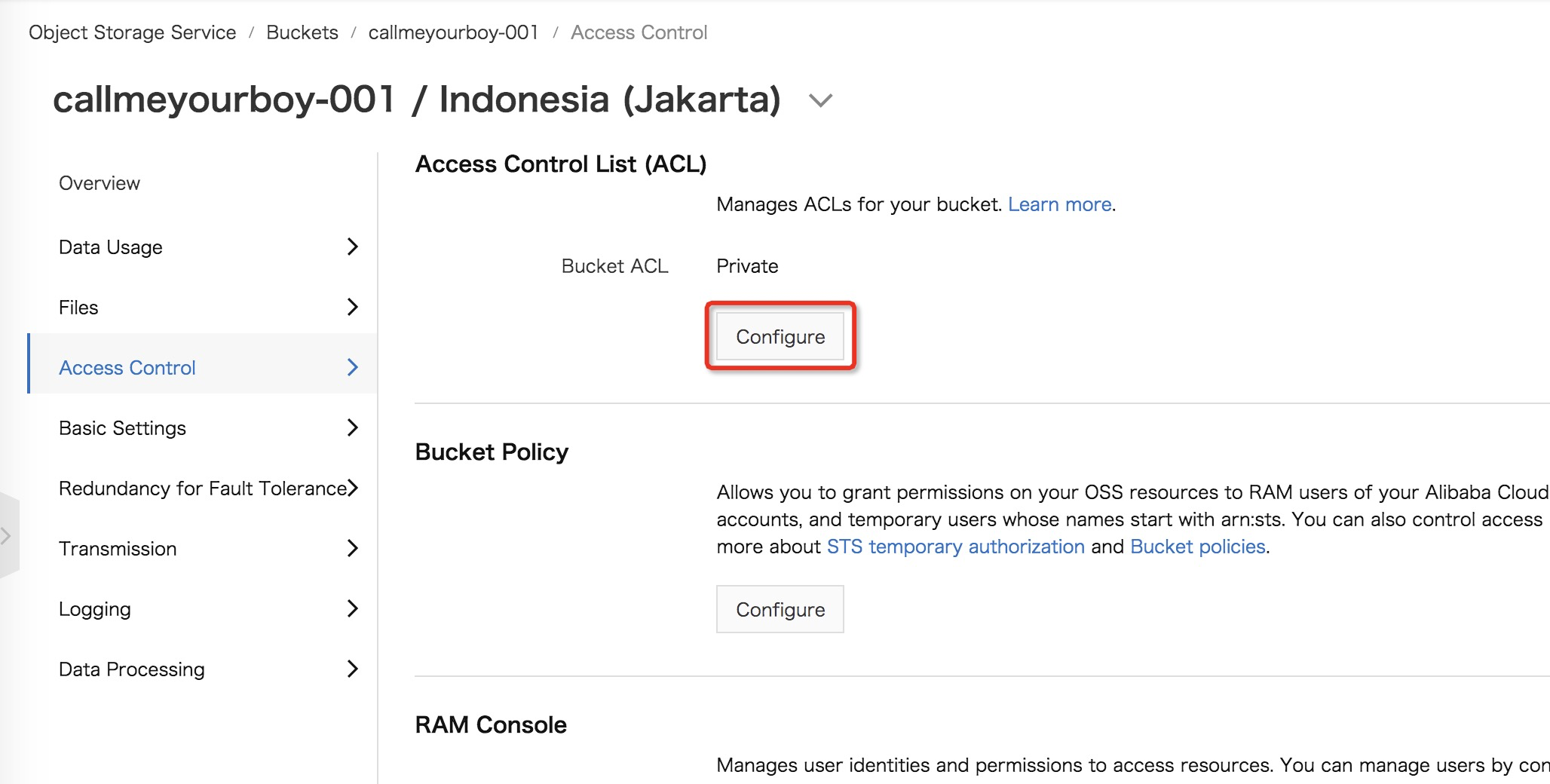Click Object Storage Service breadcrumb
This screenshot has width=1550, height=784.
133,32
